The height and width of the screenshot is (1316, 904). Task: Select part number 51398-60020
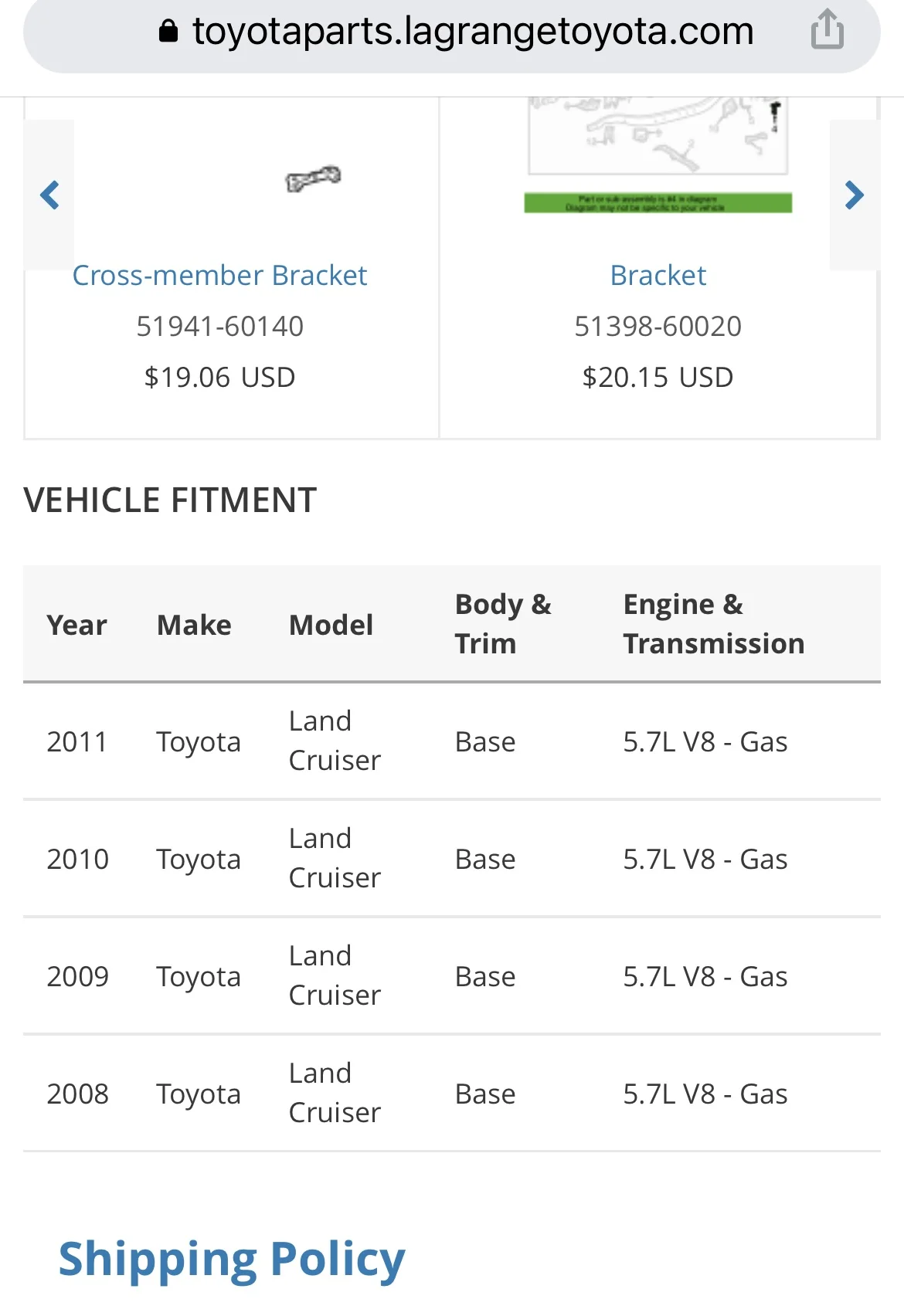(x=658, y=327)
